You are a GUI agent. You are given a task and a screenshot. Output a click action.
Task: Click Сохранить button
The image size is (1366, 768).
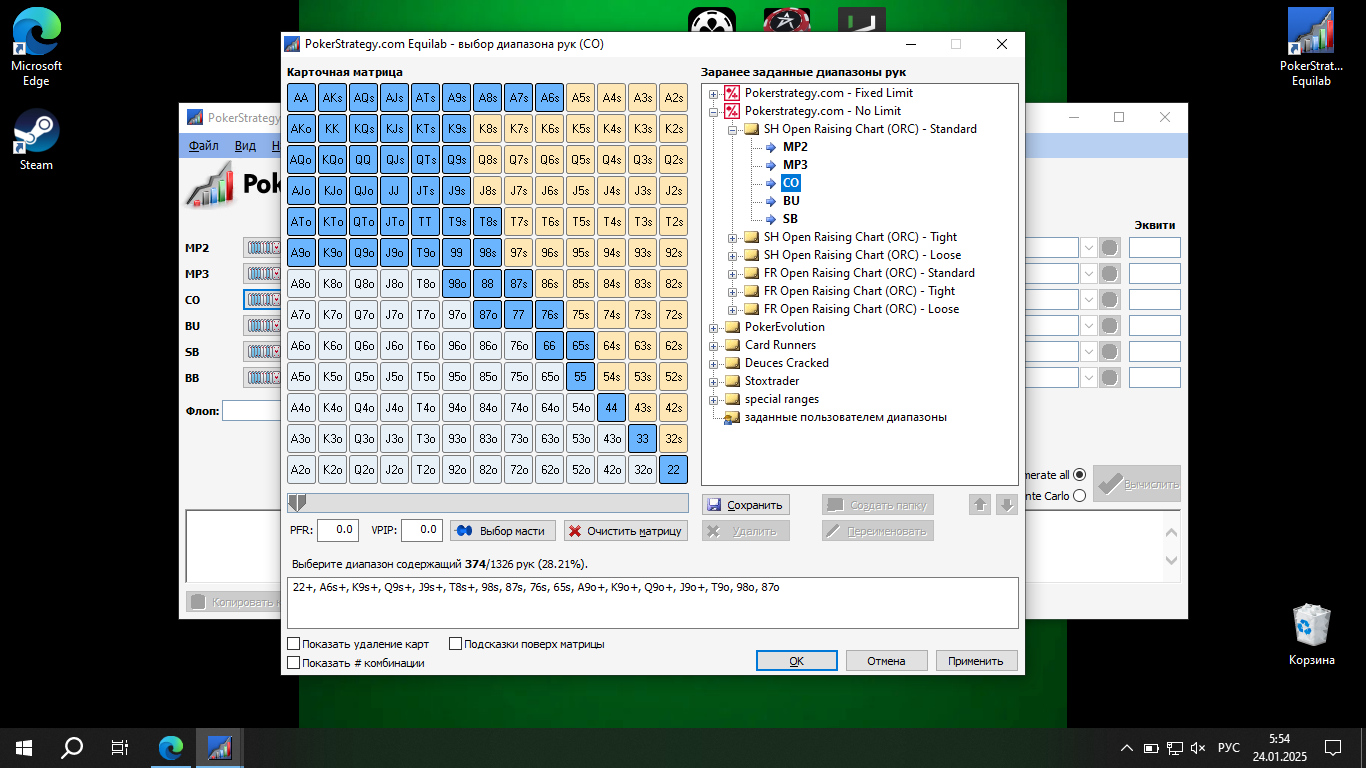(x=746, y=505)
